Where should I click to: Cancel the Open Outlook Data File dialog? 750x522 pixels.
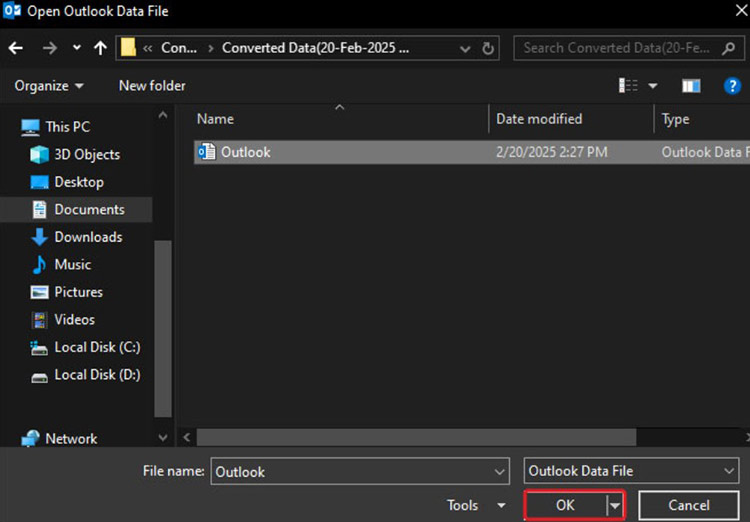(689, 505)
